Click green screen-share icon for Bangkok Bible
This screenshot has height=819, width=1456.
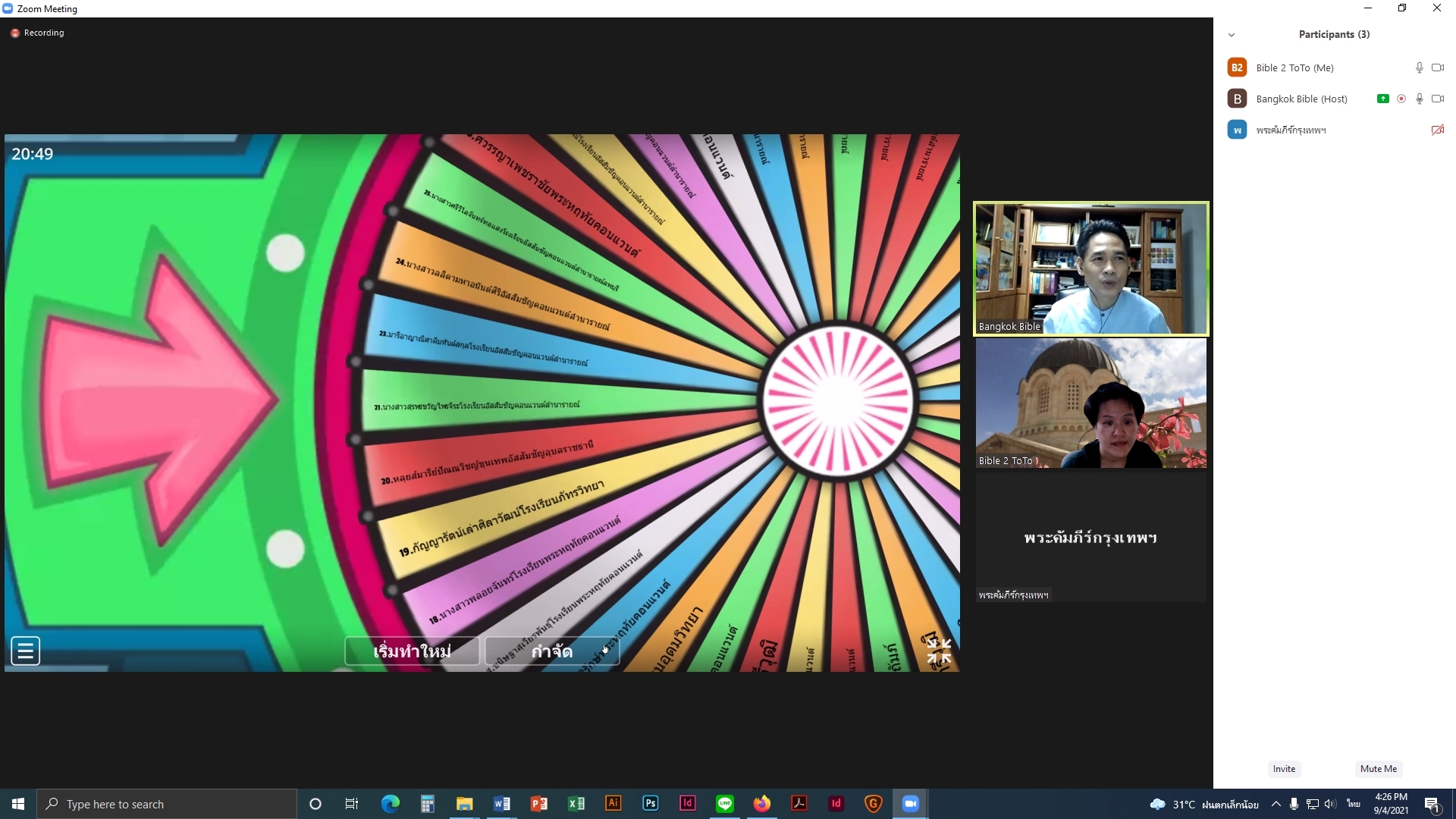[1383, 99]
